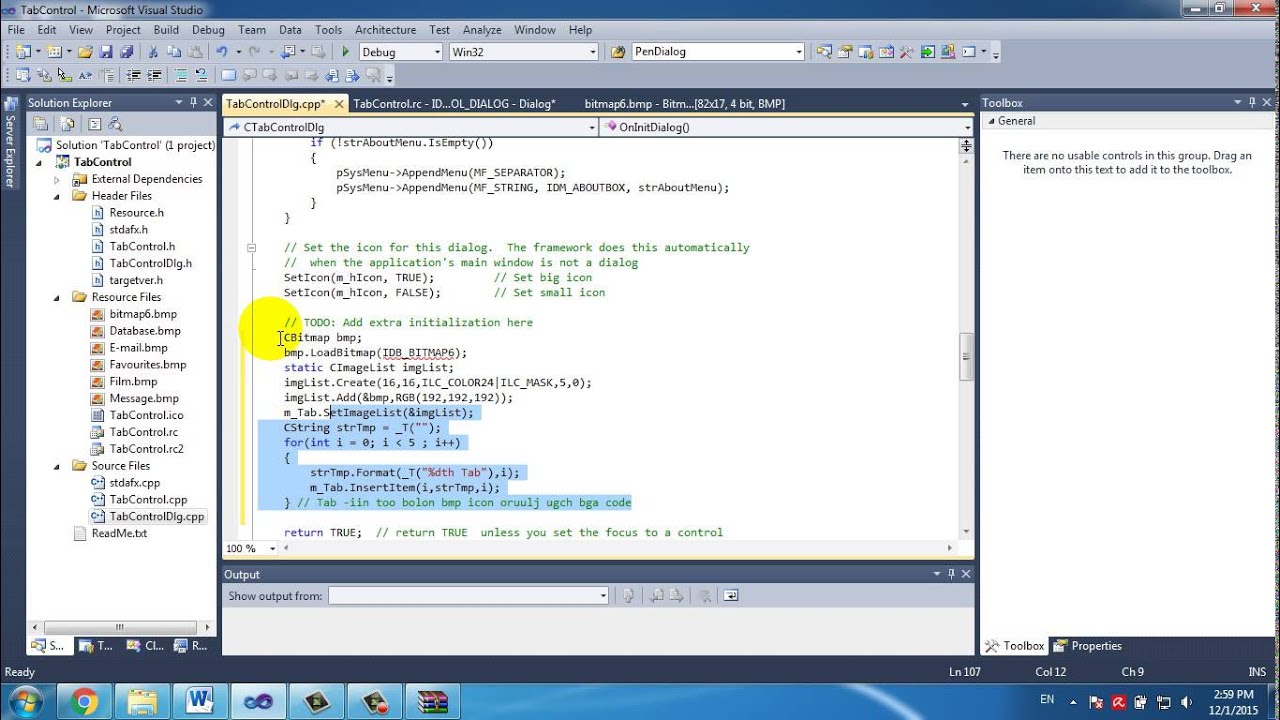Click the View Code icon in Solution Explorer
This screenshot has width=1280, height=720.
pos(94,124)
